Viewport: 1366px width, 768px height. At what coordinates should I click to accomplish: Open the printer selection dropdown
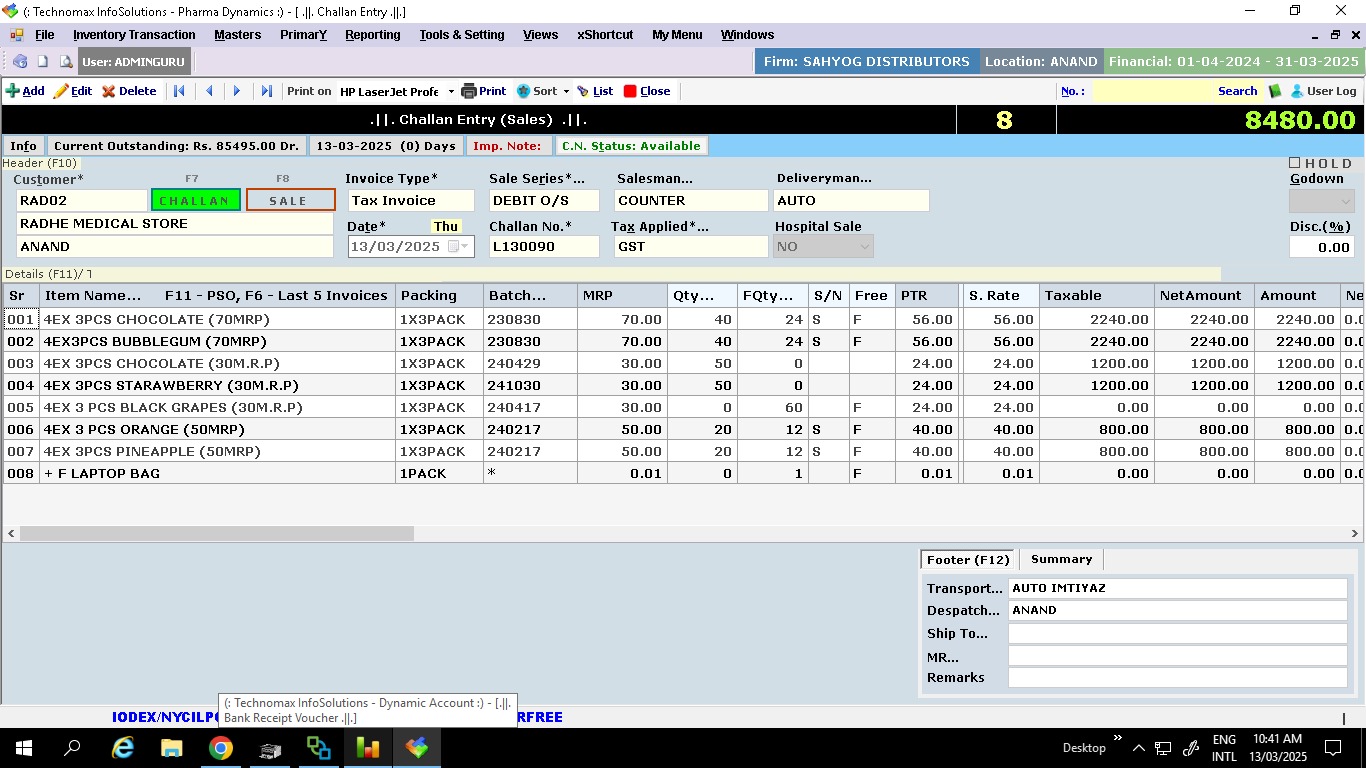point(451,91)
